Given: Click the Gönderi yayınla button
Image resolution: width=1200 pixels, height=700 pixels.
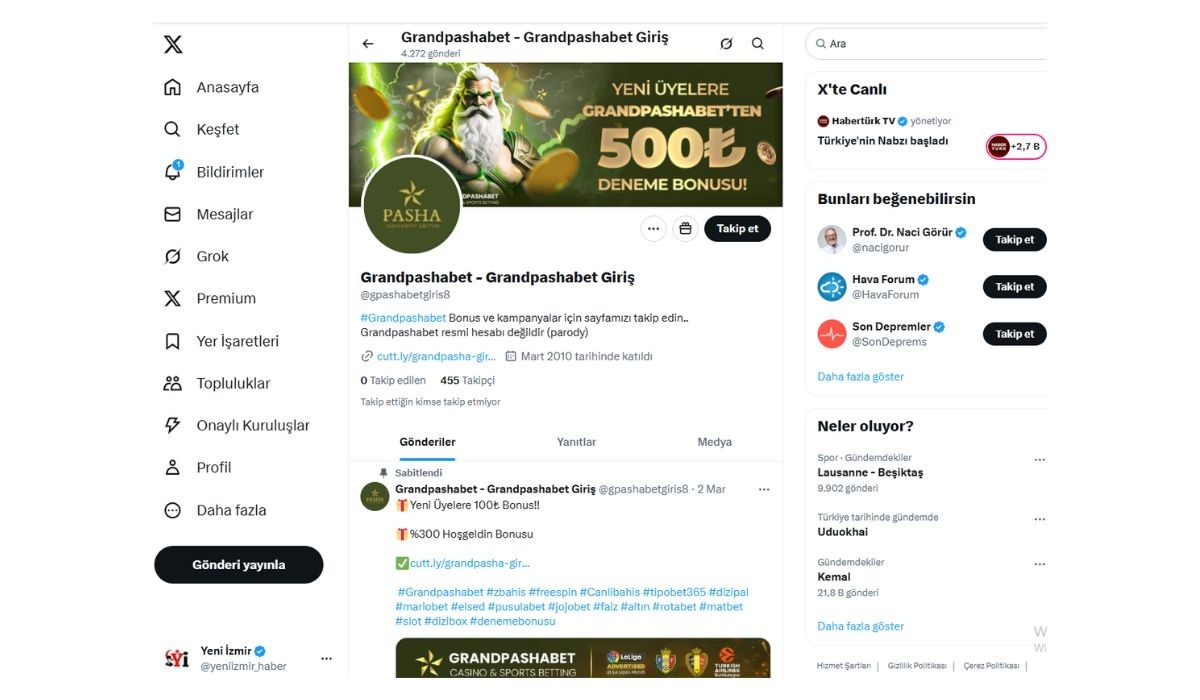Looking at the screenshot, I should pos(238,565).
